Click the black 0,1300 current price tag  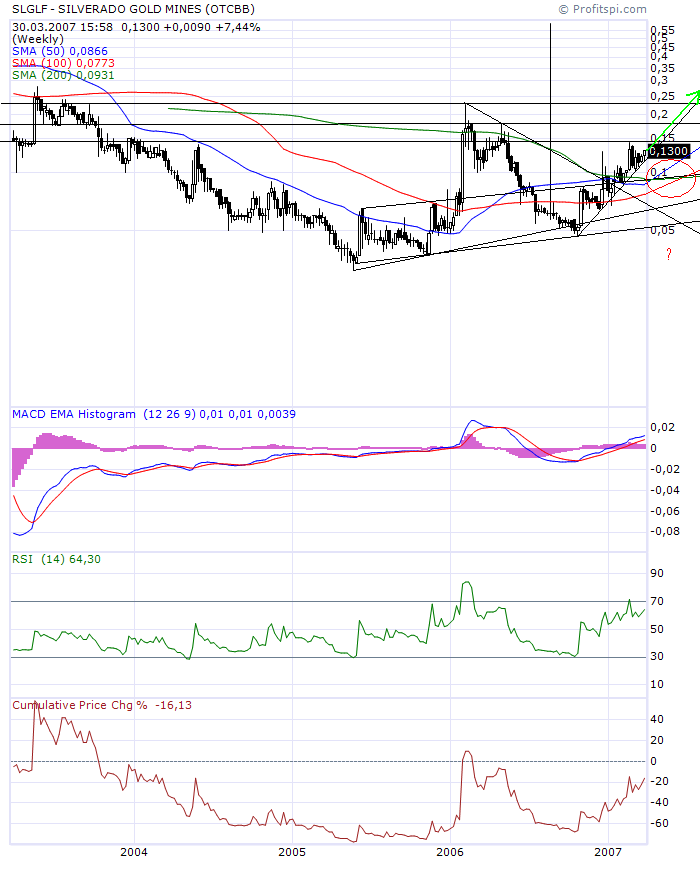(x=669, y=151)
